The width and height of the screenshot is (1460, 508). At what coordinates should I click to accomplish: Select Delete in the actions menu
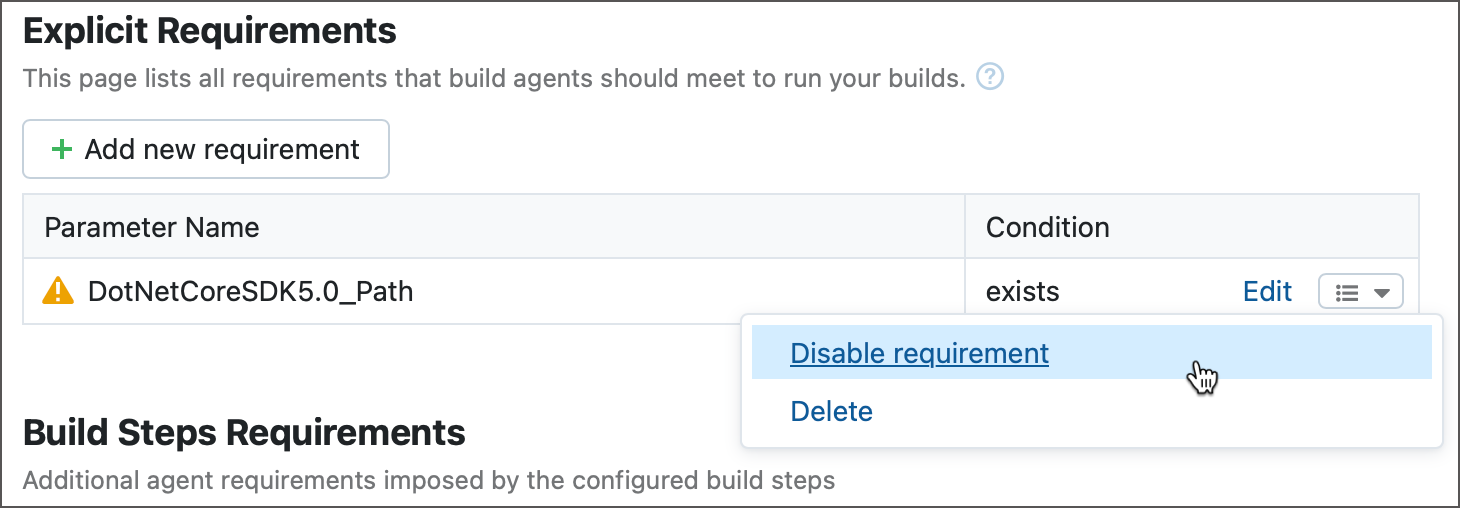coord(831,411)
